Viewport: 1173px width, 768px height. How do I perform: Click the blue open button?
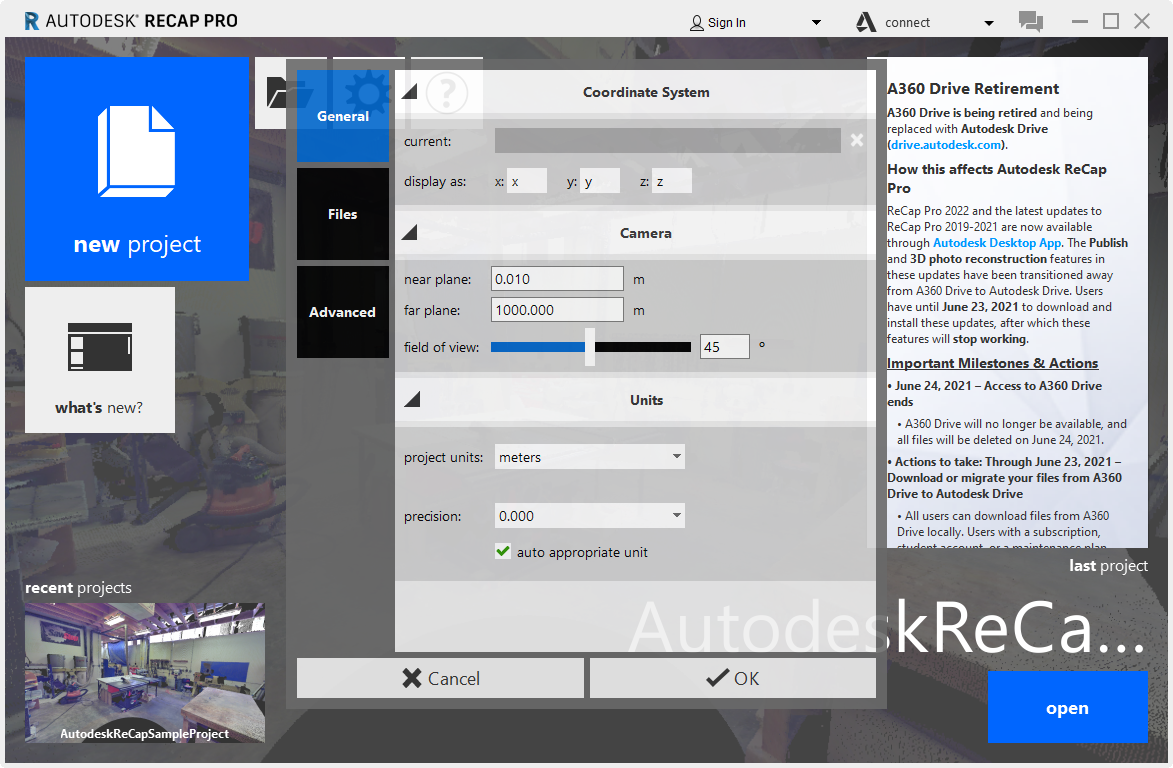1067,707
